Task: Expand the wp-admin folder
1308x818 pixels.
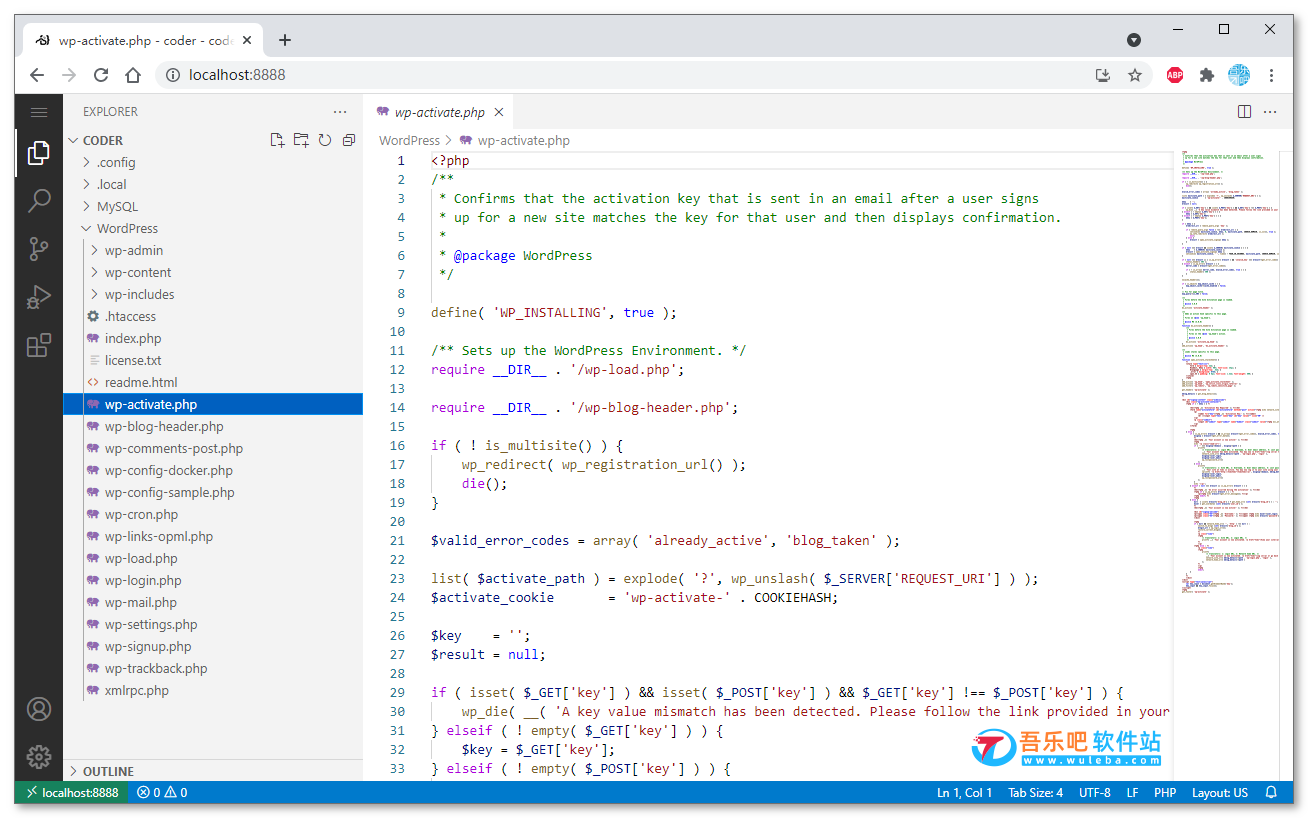Action: point(213,250)
